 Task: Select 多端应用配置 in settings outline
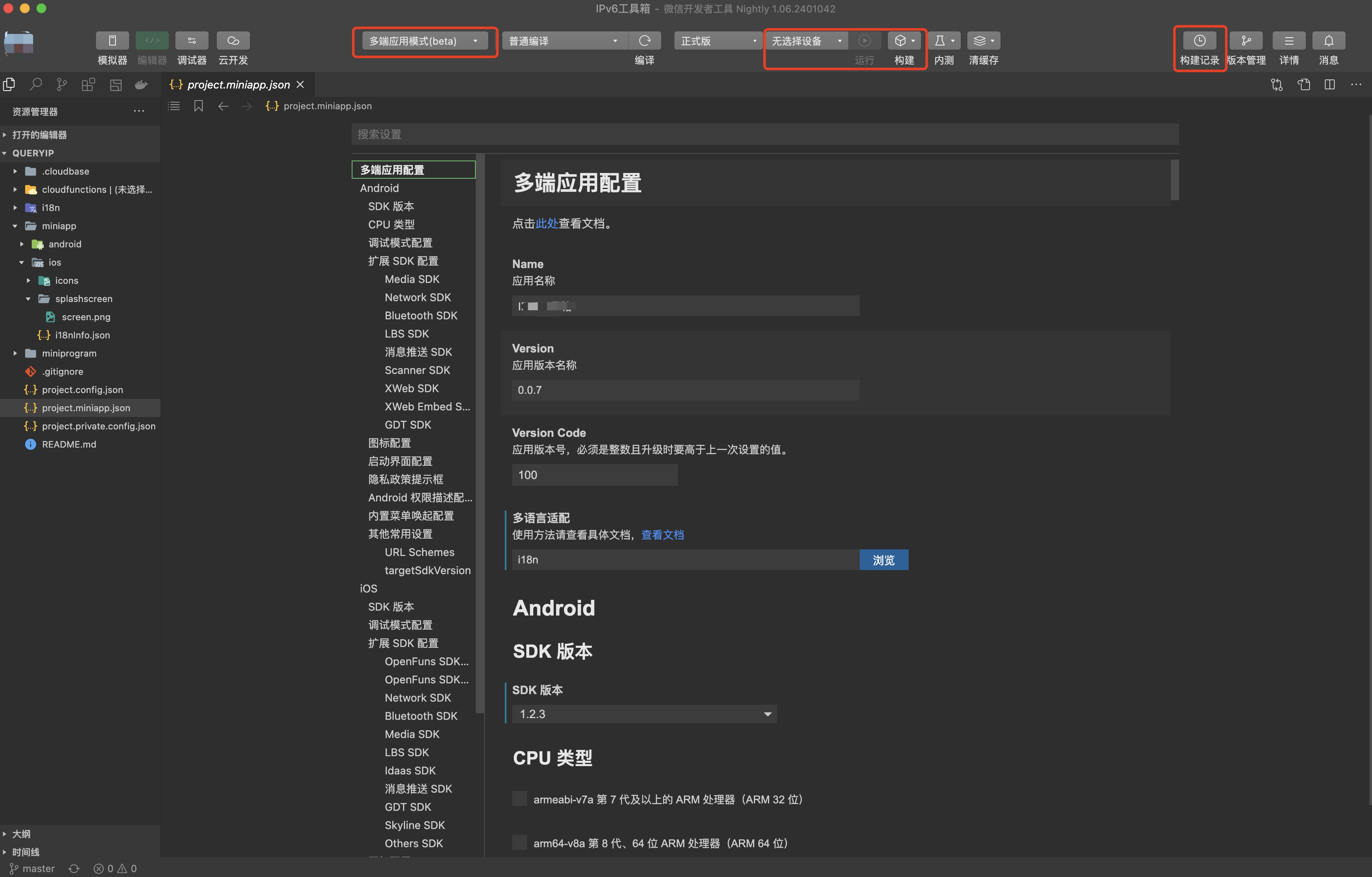[414, 170]
